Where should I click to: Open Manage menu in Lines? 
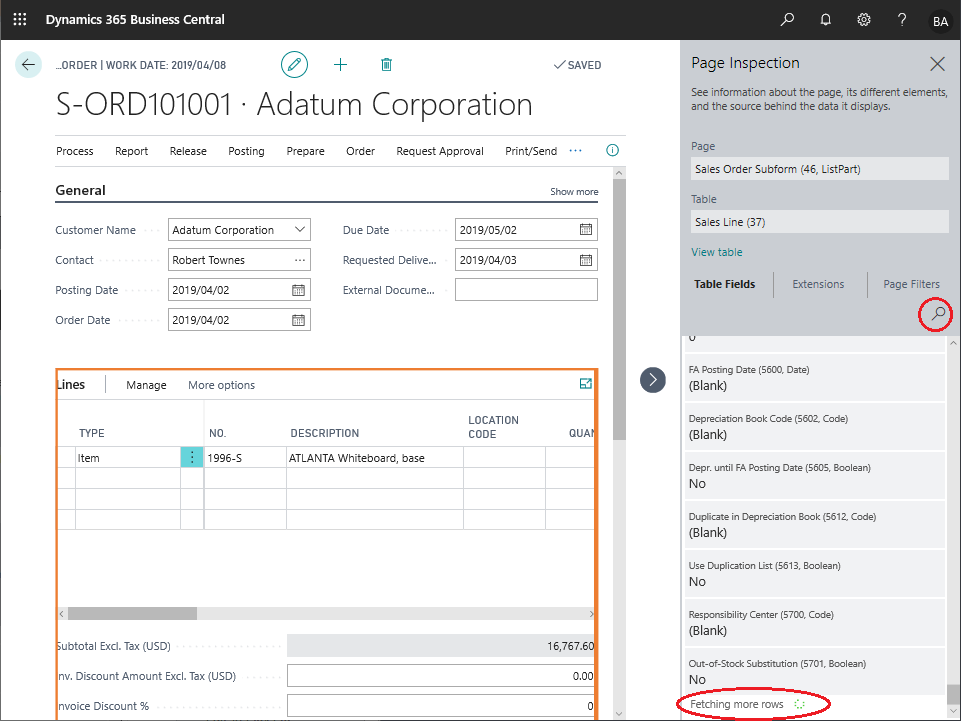click(x=146, y=385)
